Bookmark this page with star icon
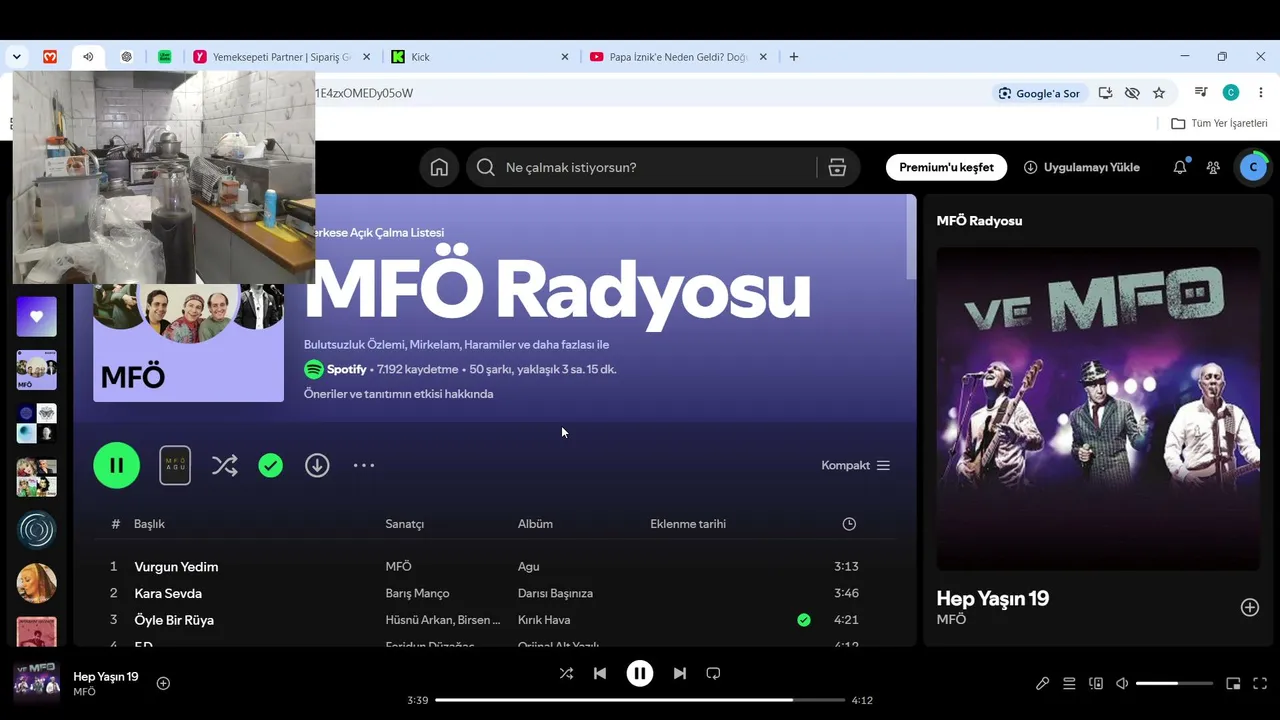This screenshot has height=720, width=1280. 1159,93
